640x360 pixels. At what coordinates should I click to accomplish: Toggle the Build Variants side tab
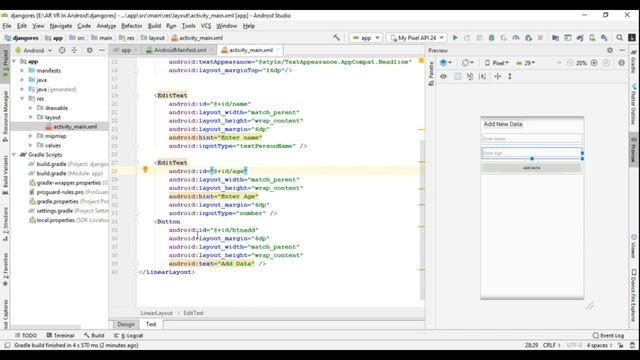pyautogui.click(x=5, y=175)
